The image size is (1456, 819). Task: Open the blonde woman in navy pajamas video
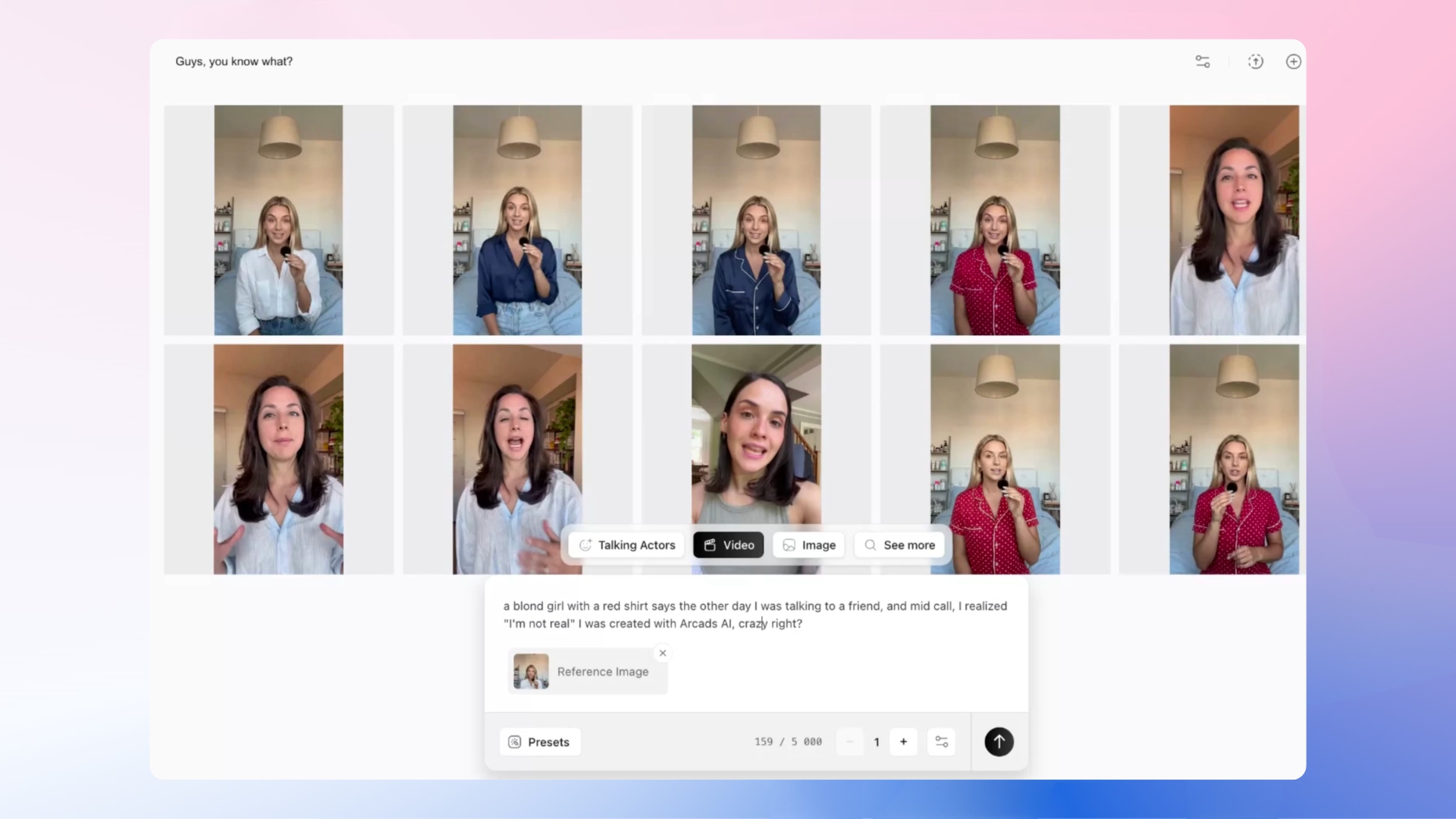(x=756, y=220)
